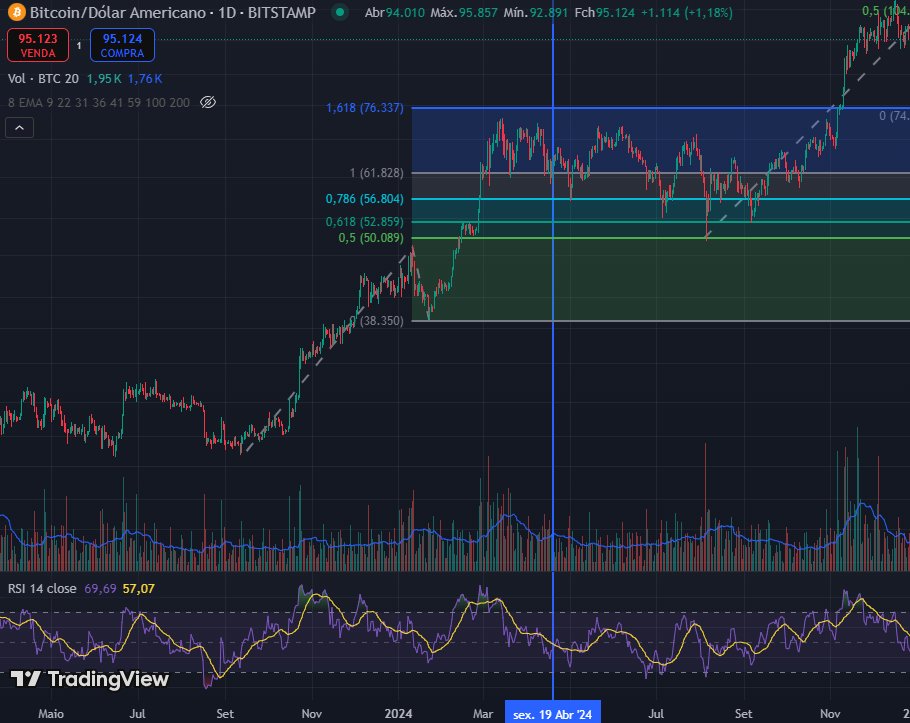The image size is (910, 723).
Task: Click the Bitcoin symbol logo icon
Action: tap(16, 12)
